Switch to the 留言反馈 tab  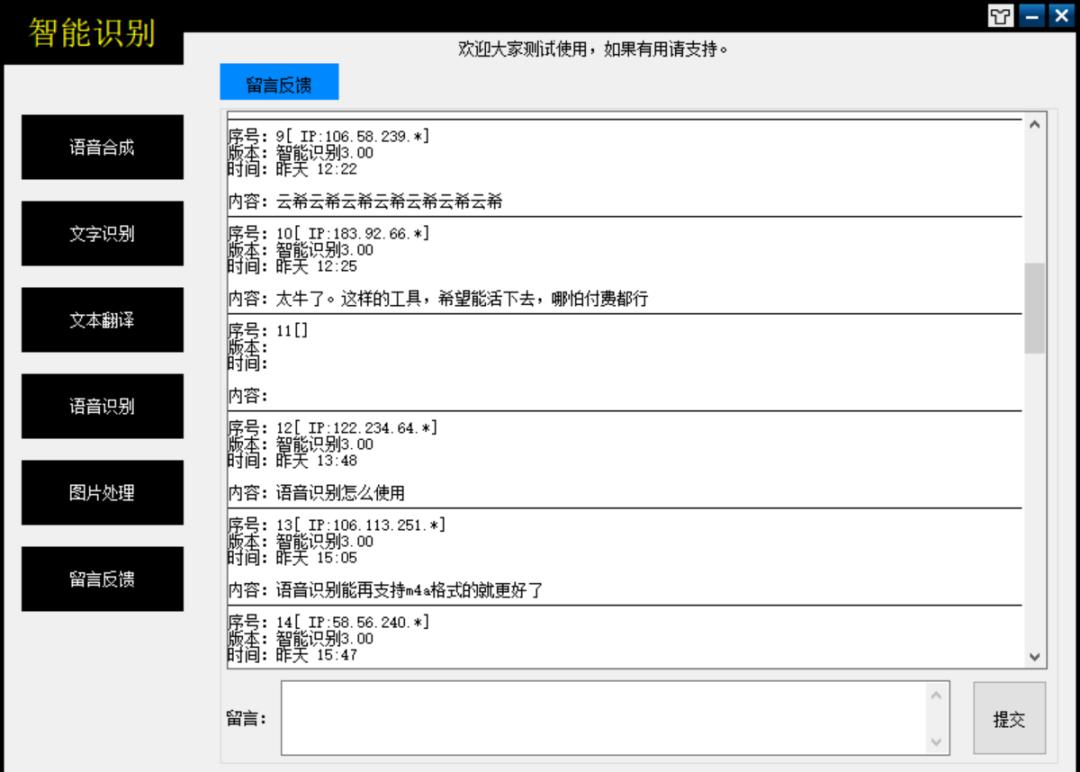(x=277, y=81)
